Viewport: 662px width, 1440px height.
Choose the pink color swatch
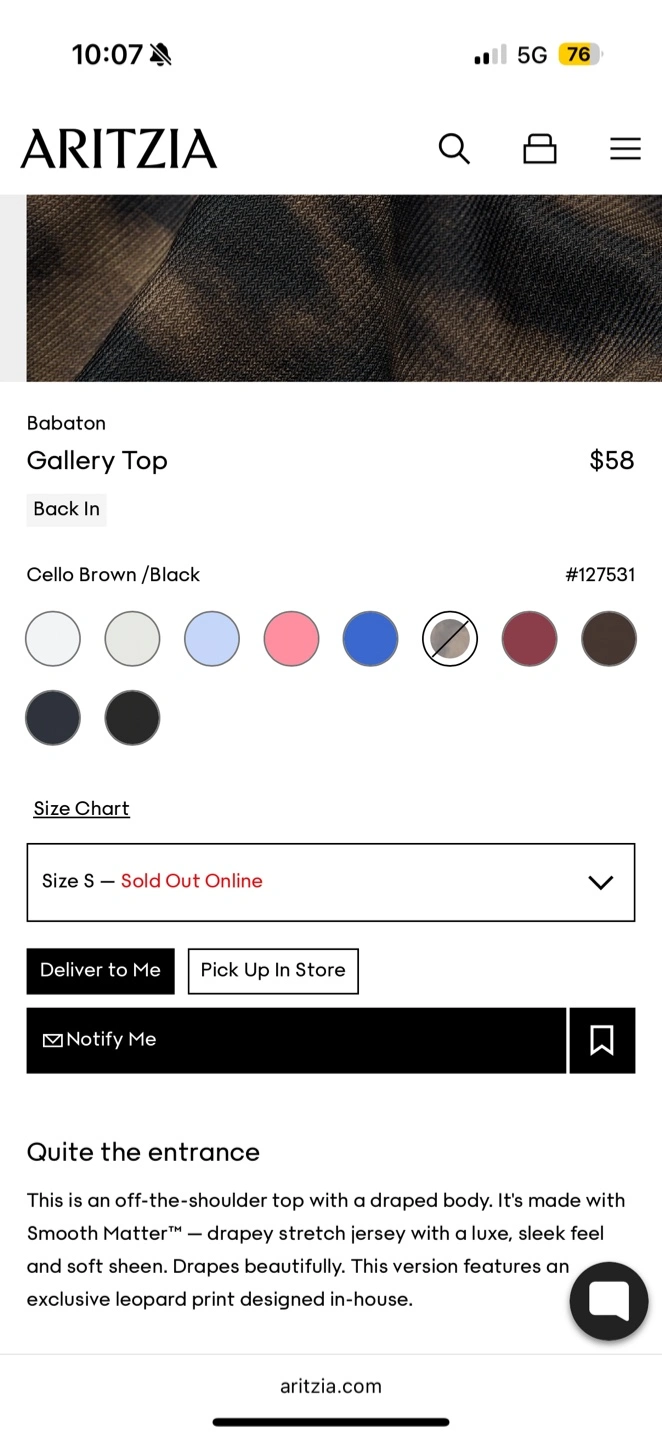[291, 639]
